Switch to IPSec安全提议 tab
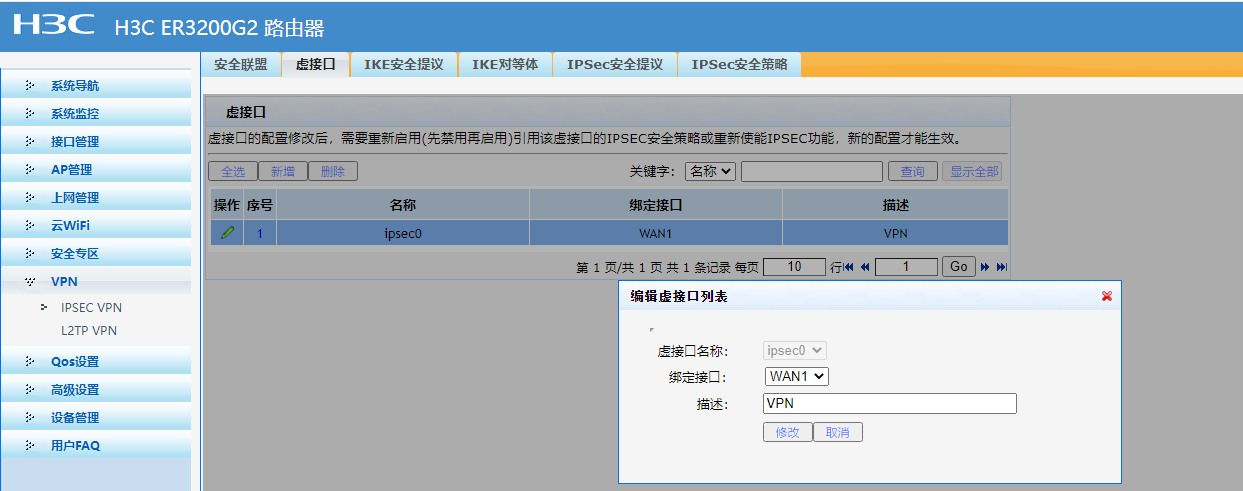Screen dimensions: 1243x491 (x=615, y=64)
